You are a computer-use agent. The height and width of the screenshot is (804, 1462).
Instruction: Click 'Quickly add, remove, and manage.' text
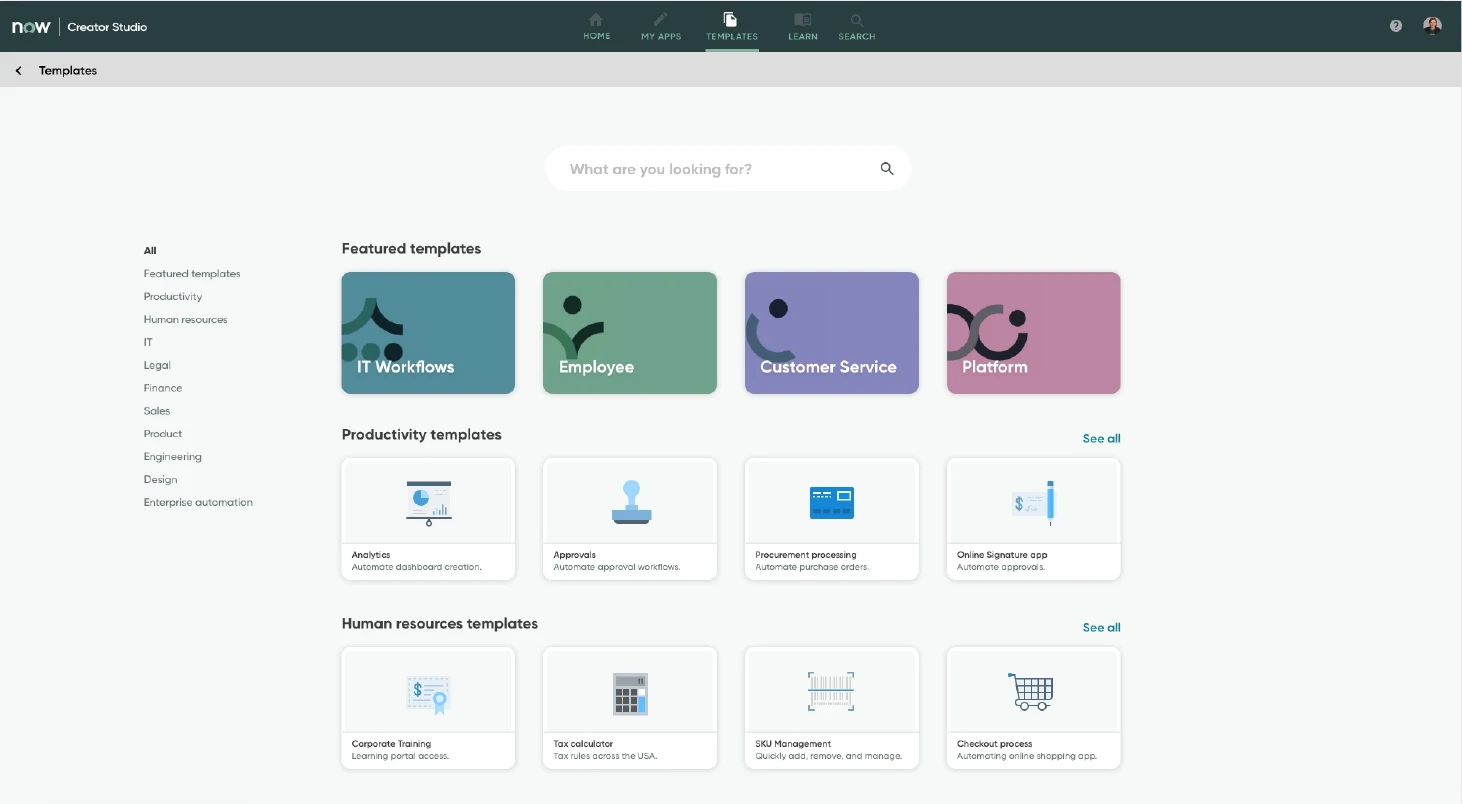[829, 756]
